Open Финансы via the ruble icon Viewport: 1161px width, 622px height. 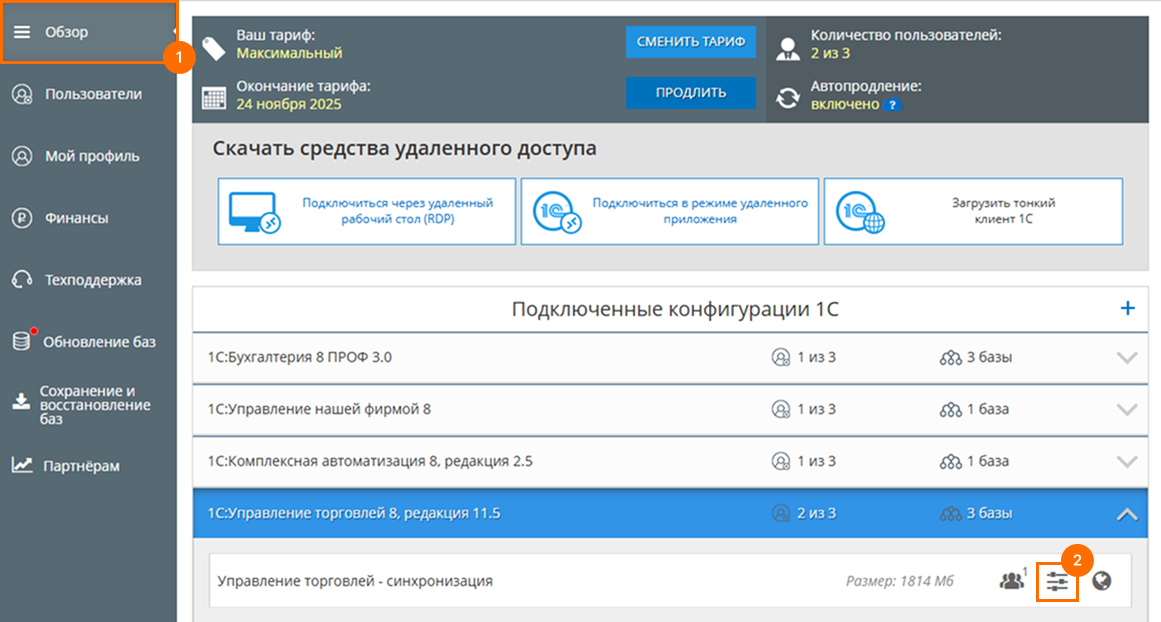click(x=20, y=217)
